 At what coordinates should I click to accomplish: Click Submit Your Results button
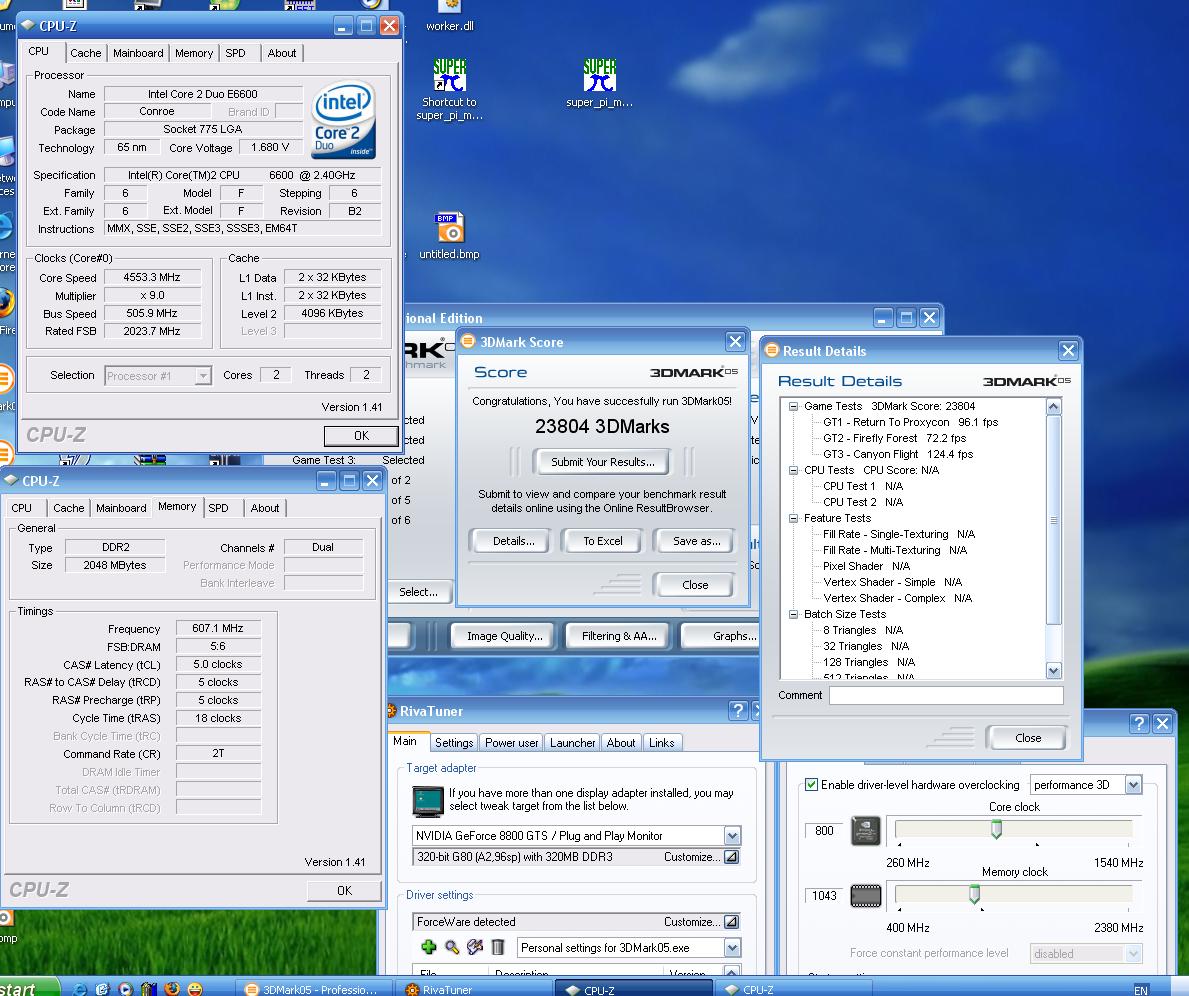click(603, 462)
